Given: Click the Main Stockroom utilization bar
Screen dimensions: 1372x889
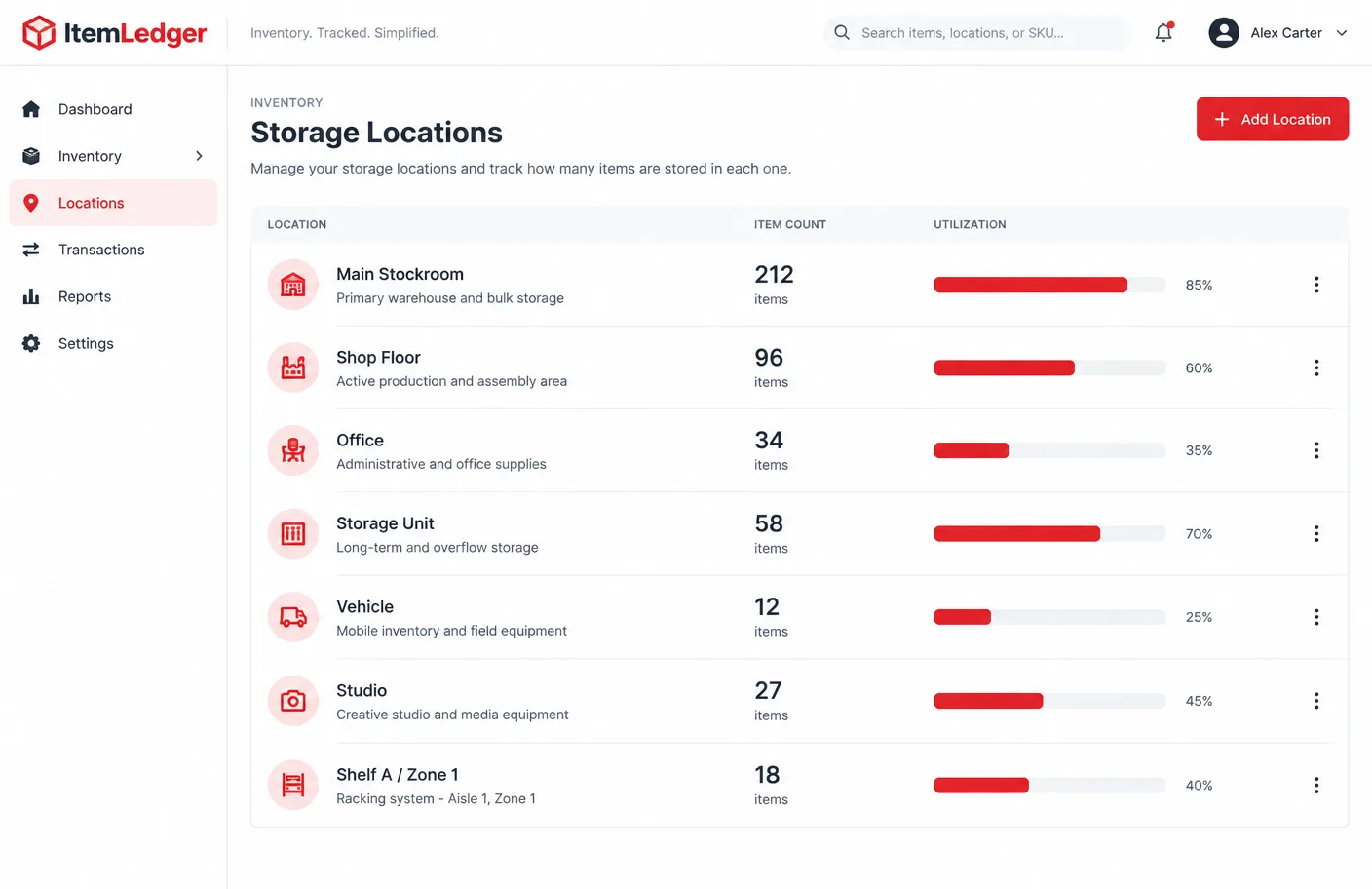Looking at the screenshot, I should pyautogui.click(x=1049, y=285).
